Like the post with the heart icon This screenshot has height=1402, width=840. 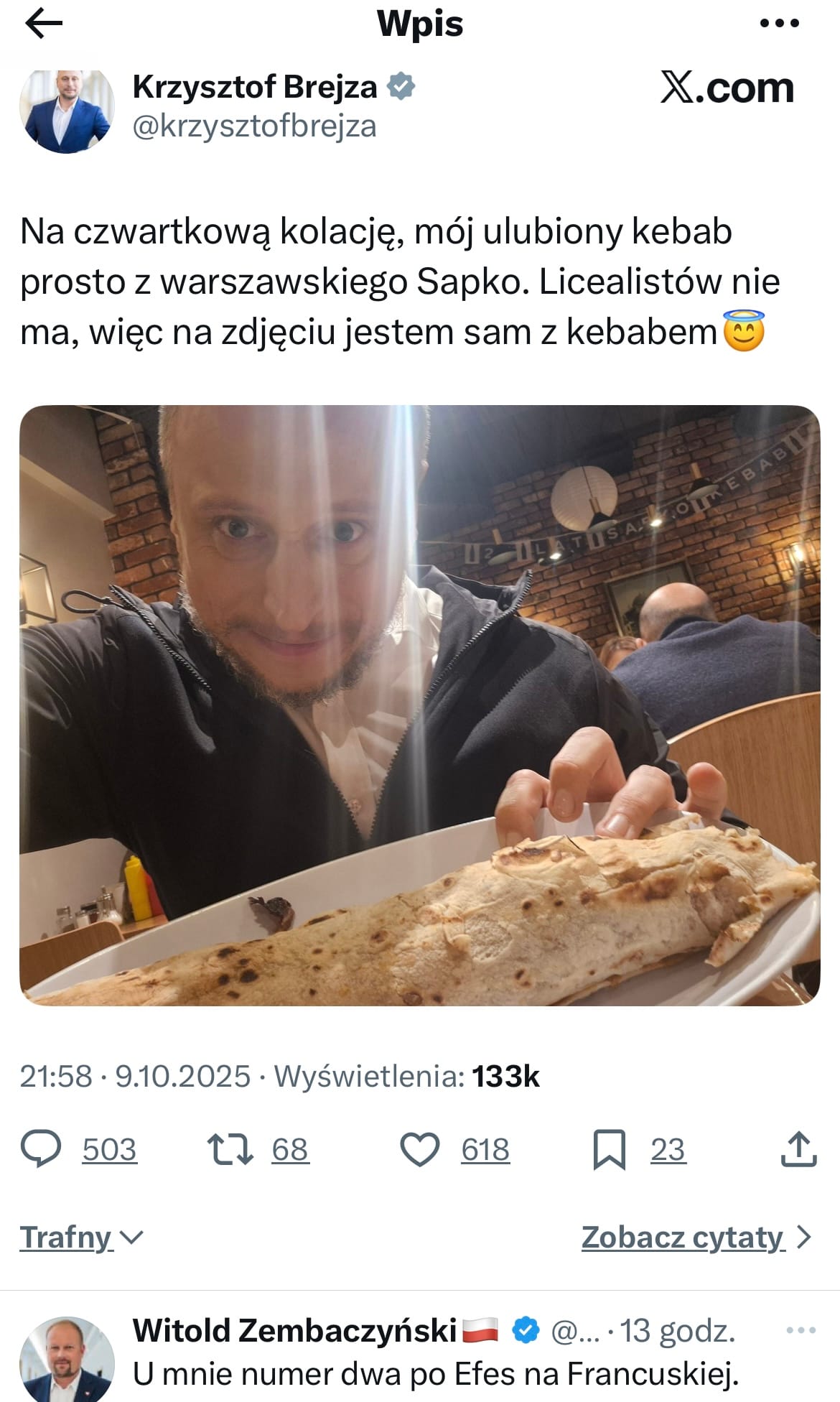(x=419, y=1150)
